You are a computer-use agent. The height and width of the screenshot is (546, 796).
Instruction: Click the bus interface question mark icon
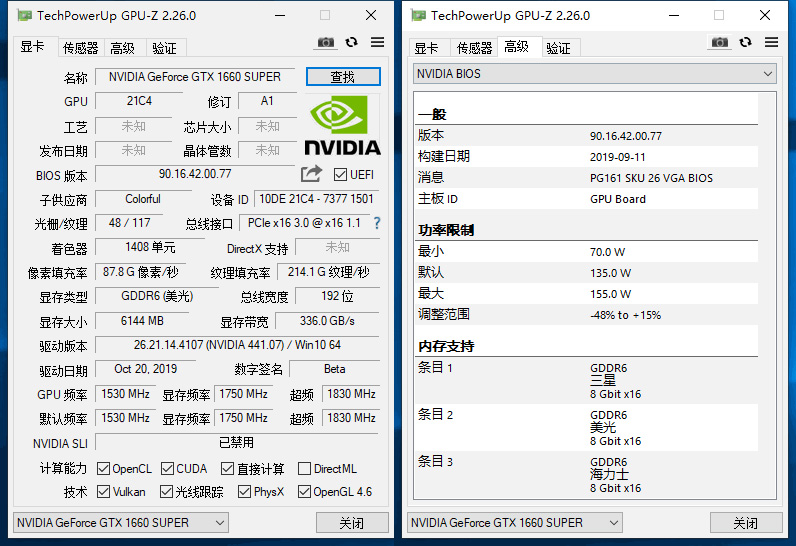[x=377, y=223]
